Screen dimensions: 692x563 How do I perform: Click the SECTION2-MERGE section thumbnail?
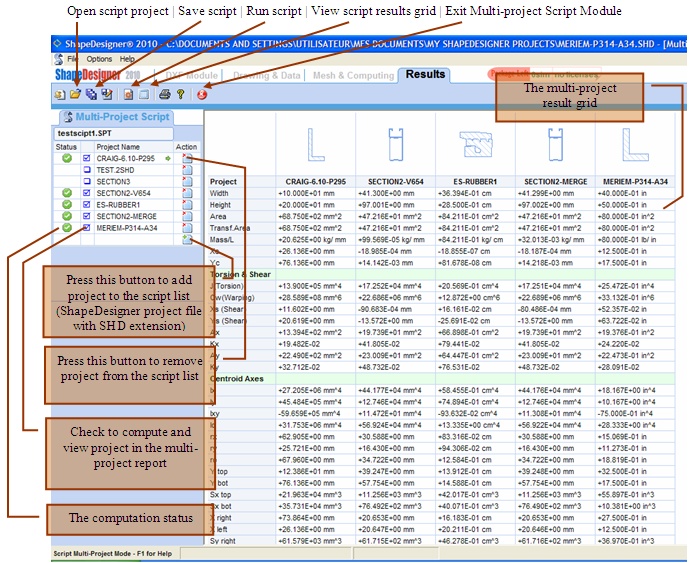pos(556,144)
